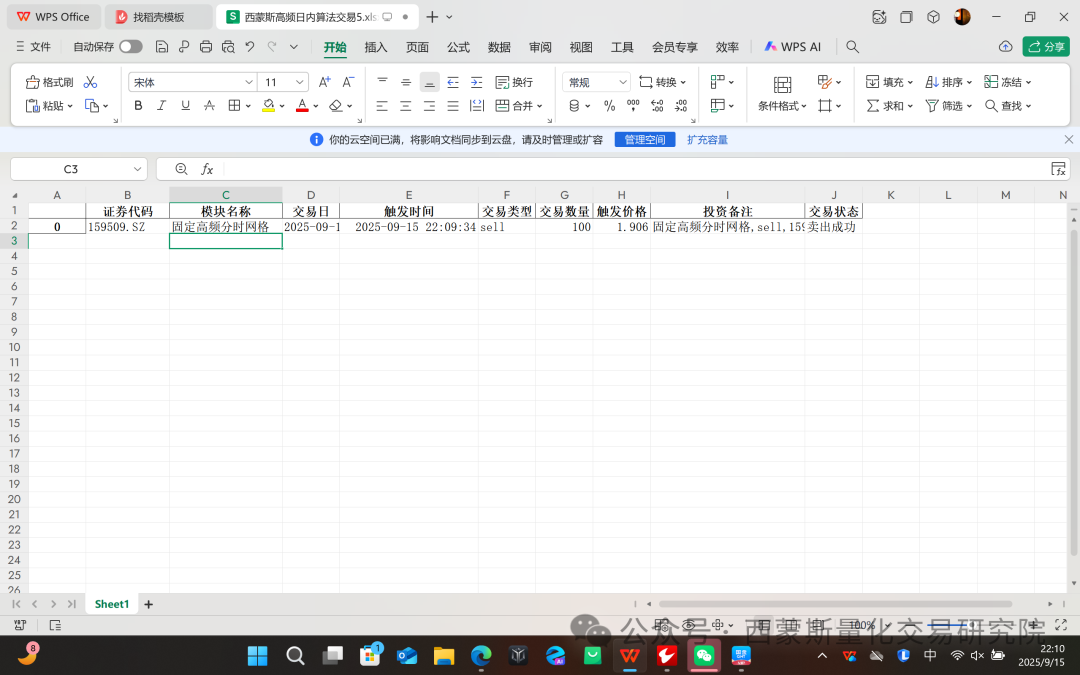The width and height of the screenshot is (1080, 675).
Task: Click the save icon in quick toolbar
Action: pos(162,46)
